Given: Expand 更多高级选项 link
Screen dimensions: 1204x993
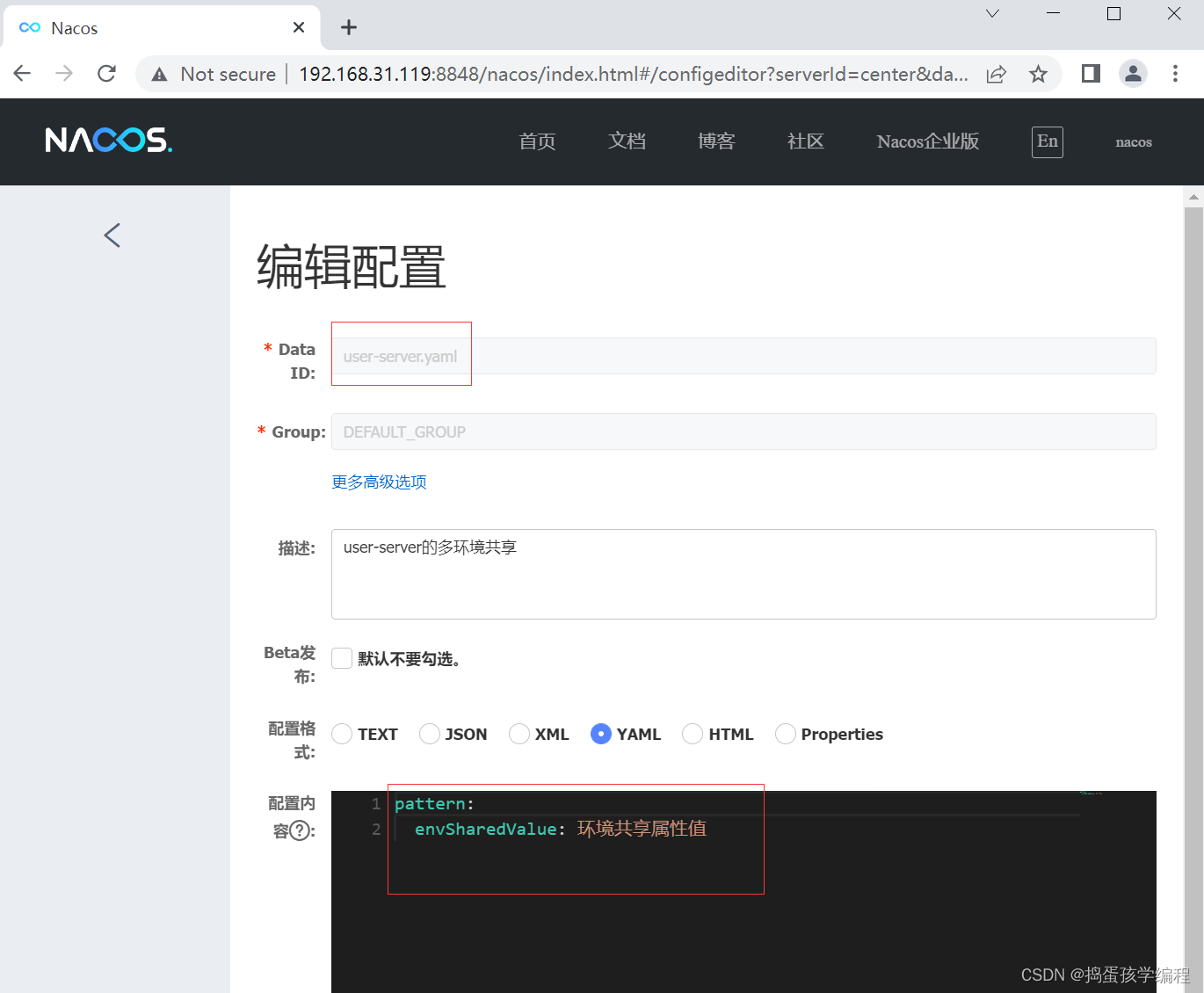Looking at the screenshot, I should pos(379,482).
